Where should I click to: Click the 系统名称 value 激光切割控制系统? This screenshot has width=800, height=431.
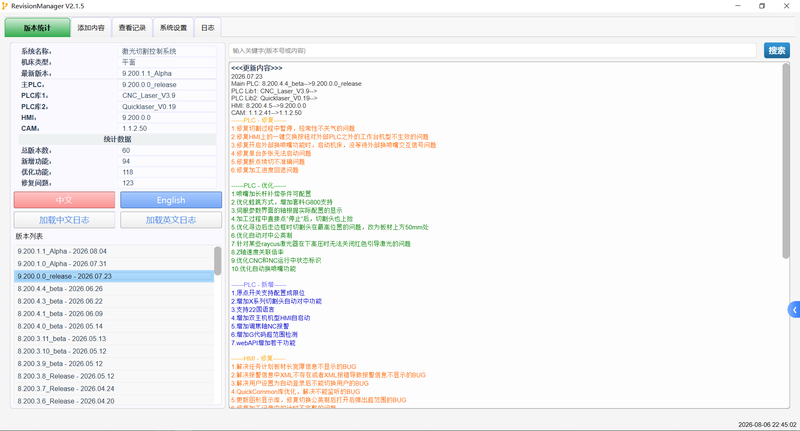pos(167,52)
